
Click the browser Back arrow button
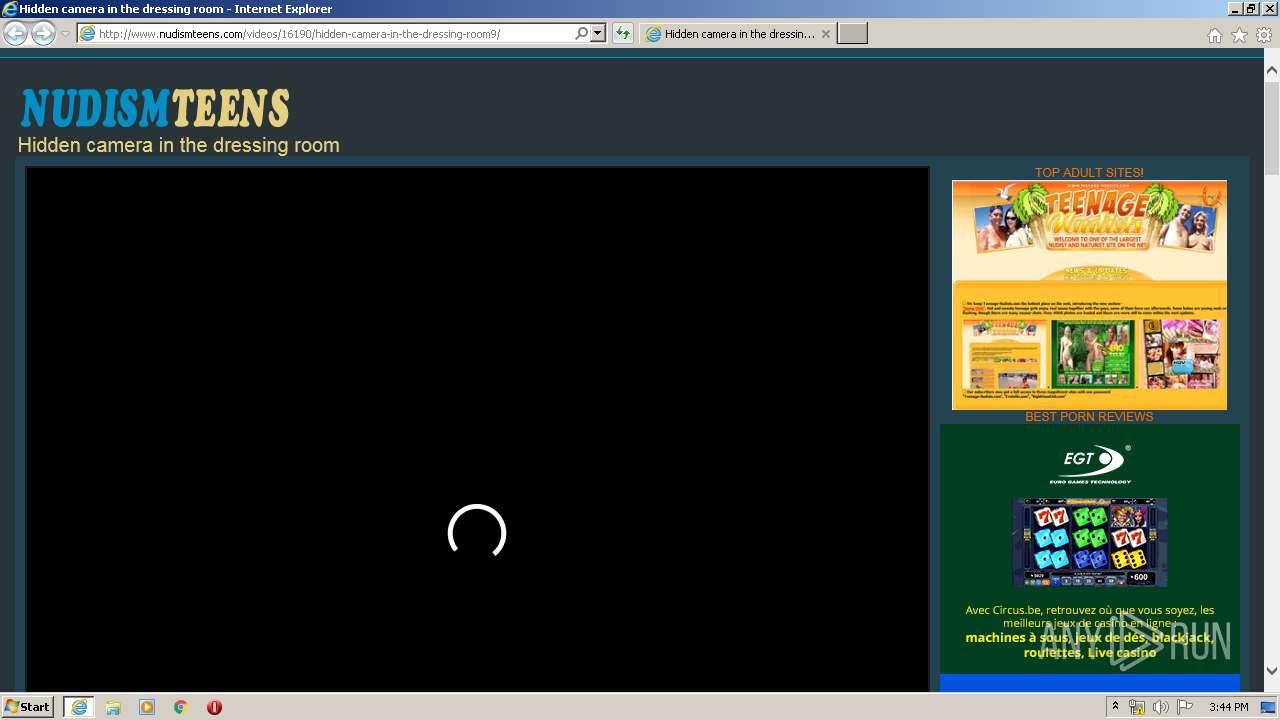[x=15, y=34]
